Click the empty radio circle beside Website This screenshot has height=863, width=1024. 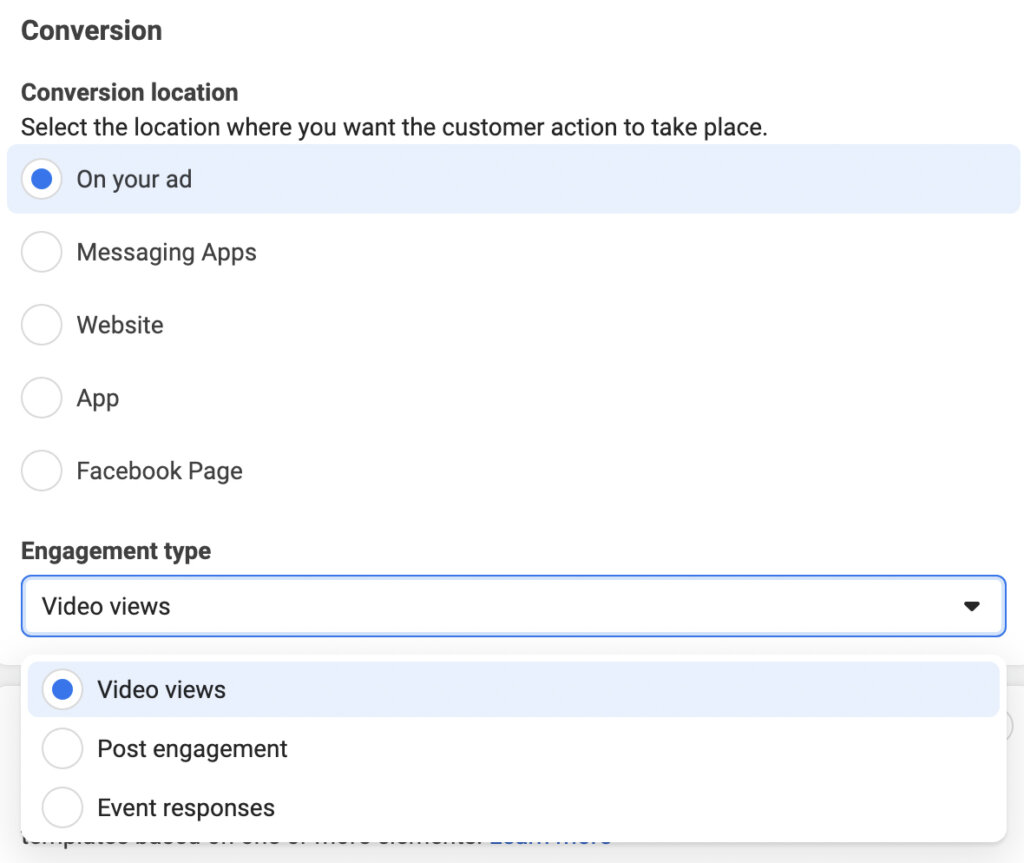[41, 325]
